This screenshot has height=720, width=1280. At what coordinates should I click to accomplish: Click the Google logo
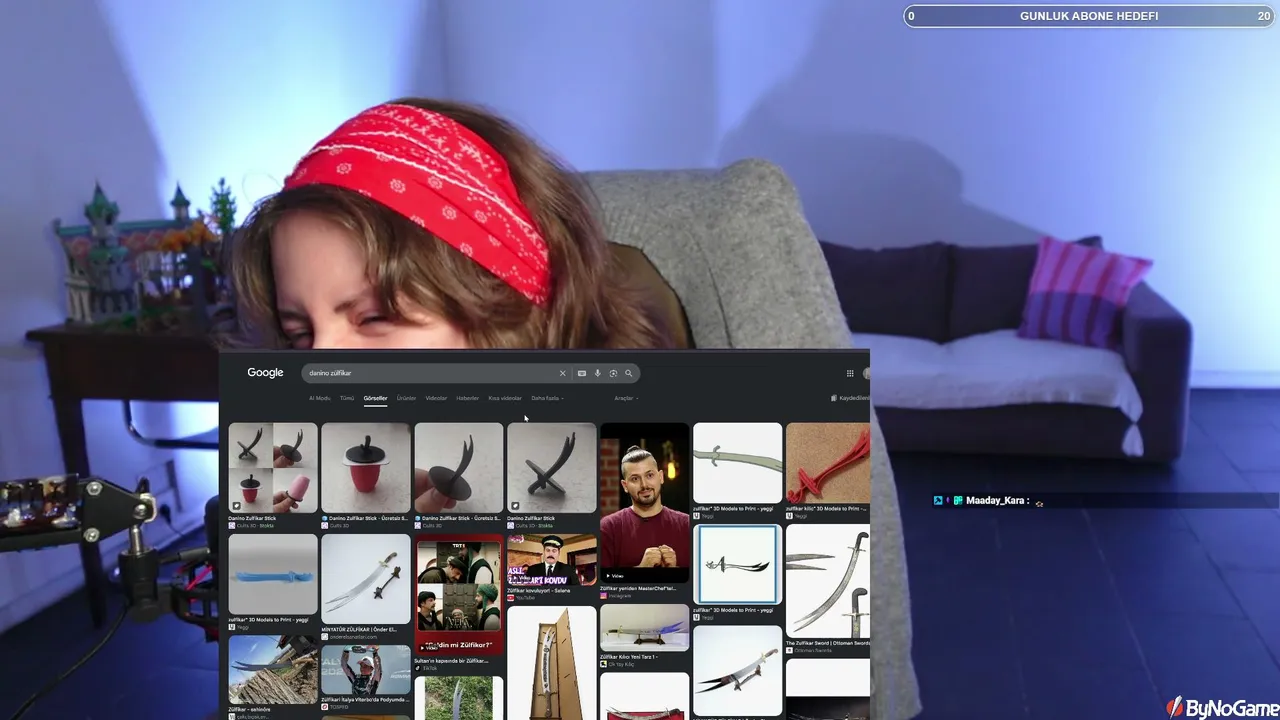click(x=265, y=373)
